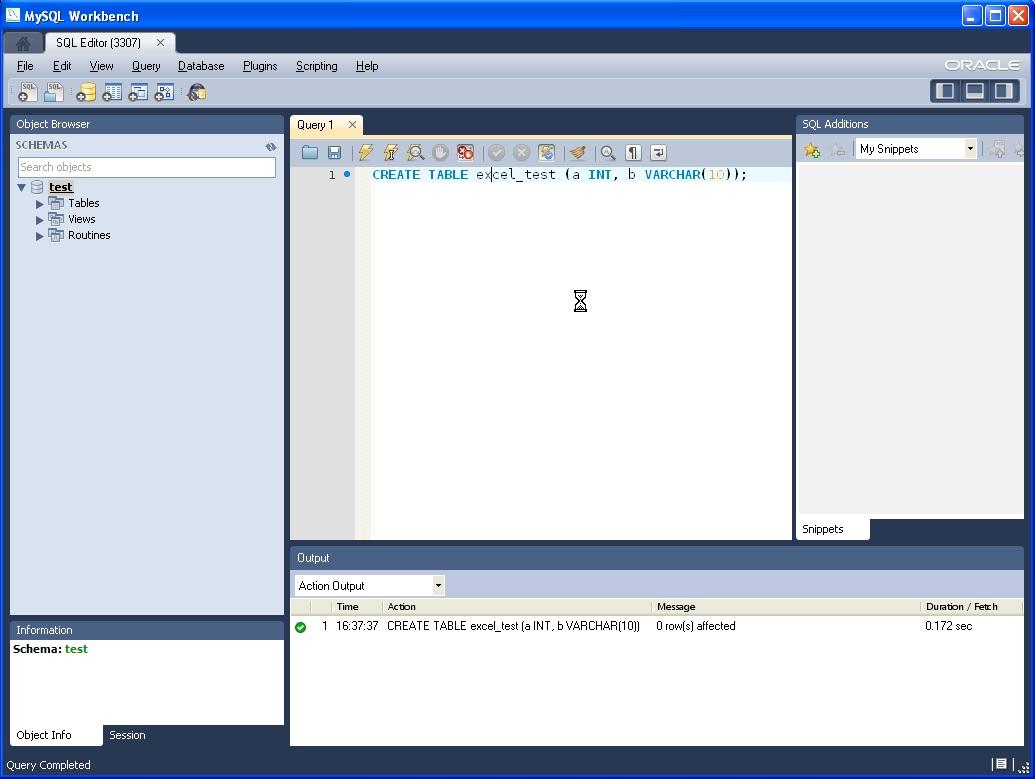Stop the running query

coord(440,152)
